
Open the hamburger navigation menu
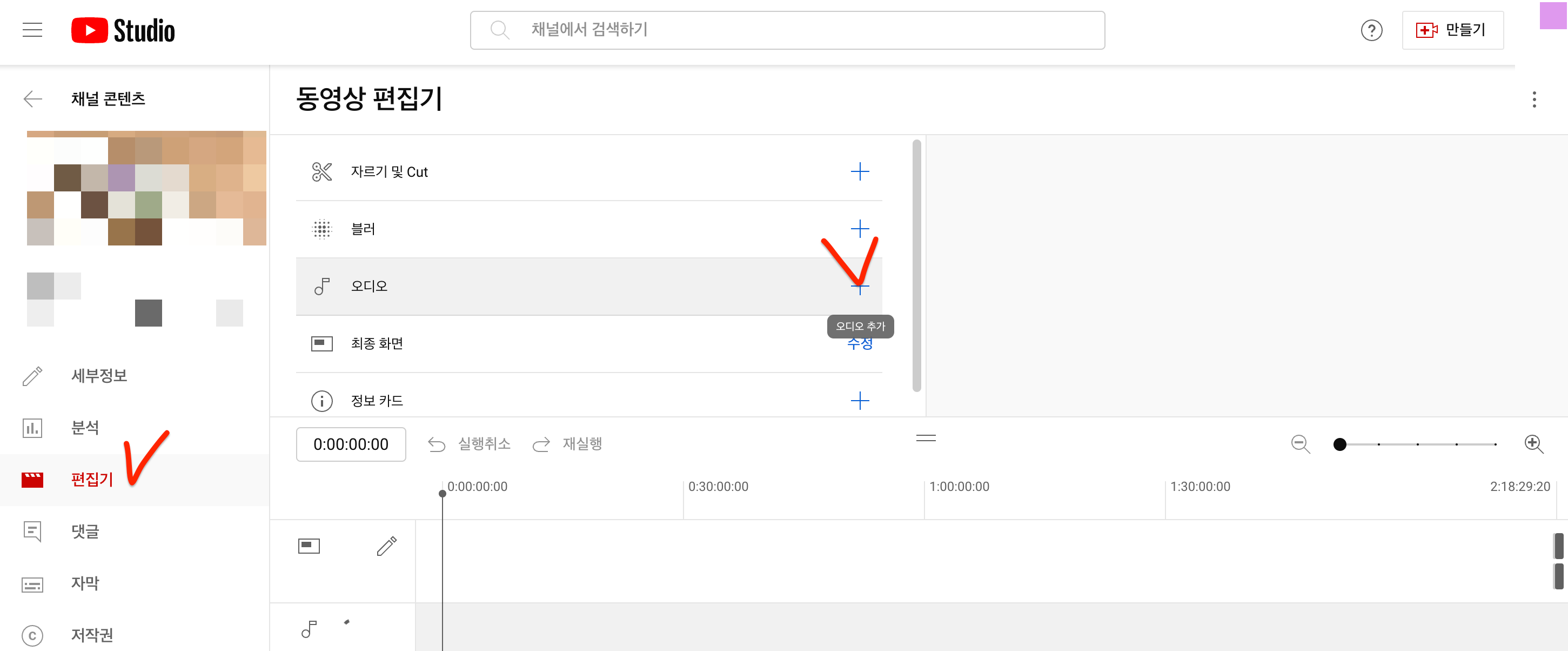(x=32, y=30)
